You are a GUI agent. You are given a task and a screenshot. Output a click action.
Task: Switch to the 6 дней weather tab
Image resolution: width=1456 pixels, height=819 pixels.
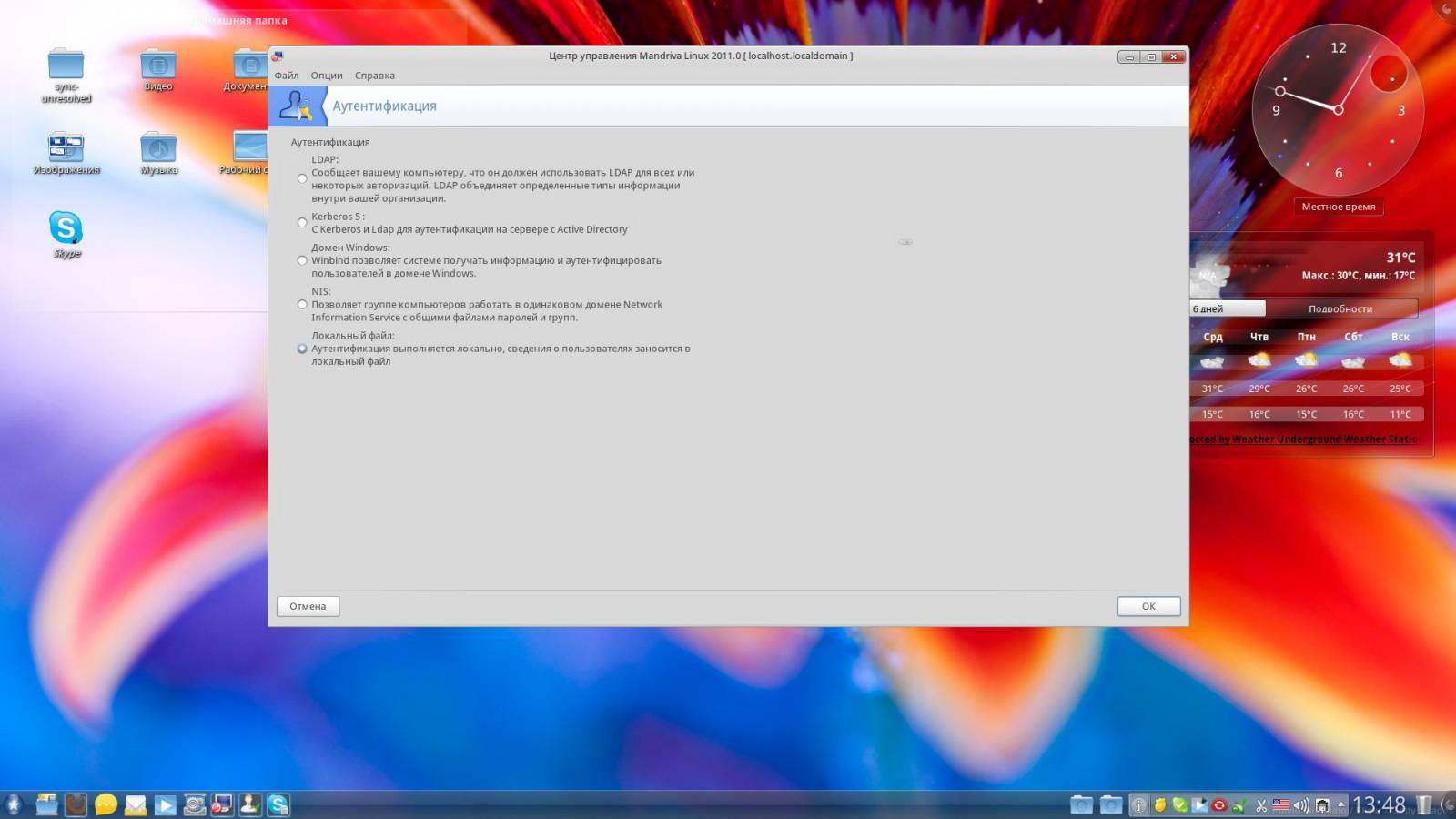(x=1227, y=308)
